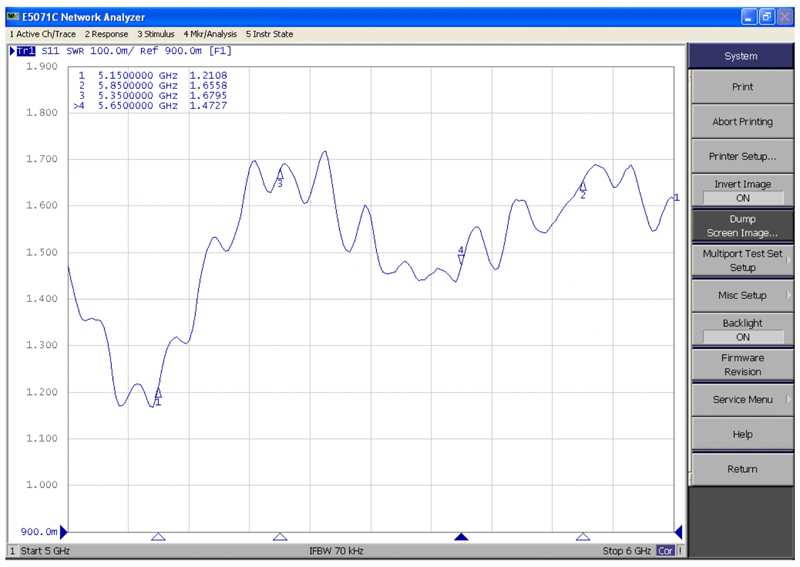Screen dimensions: 800x567
Task: Click marker 3 near the 1.68 peak
Action: pos(280,175)
